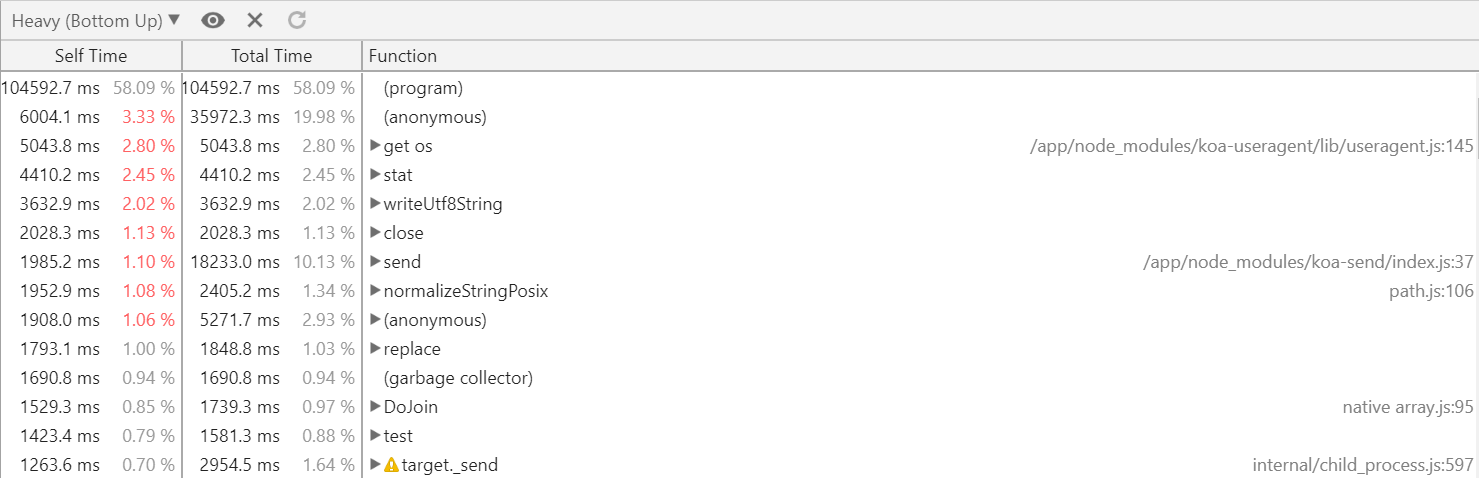The width and height of the screenshot is (1479, 478).
Task: Open the useragent.js:145 source link
Action: (x=1252, y=146)
